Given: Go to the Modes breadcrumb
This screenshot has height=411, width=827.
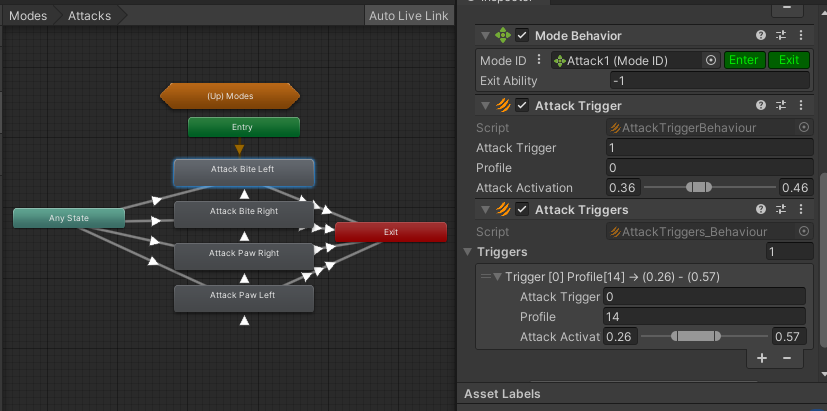Looking at the screenshot, I should (28, 16).
